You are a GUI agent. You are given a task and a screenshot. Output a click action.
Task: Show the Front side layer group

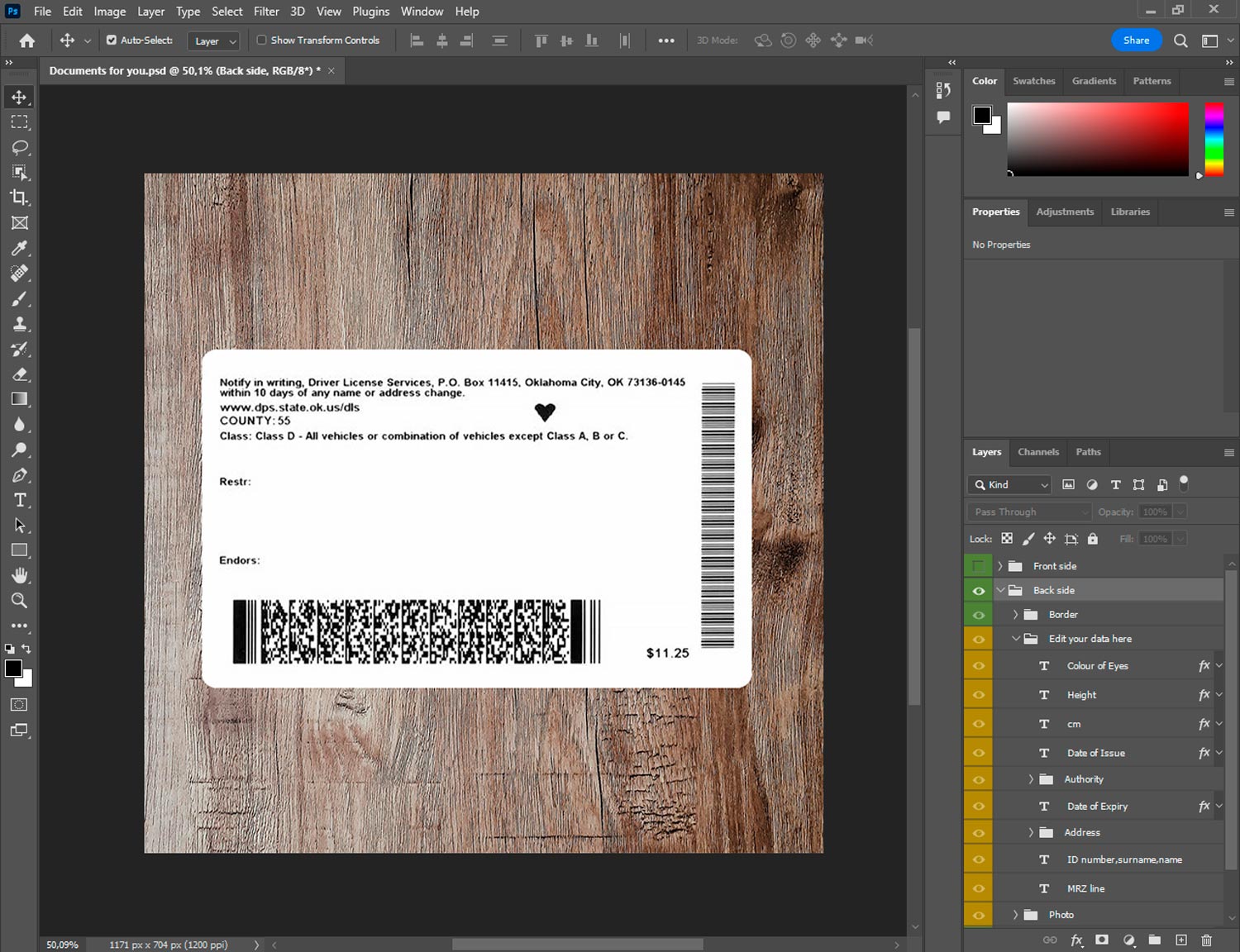pos(978,566)
